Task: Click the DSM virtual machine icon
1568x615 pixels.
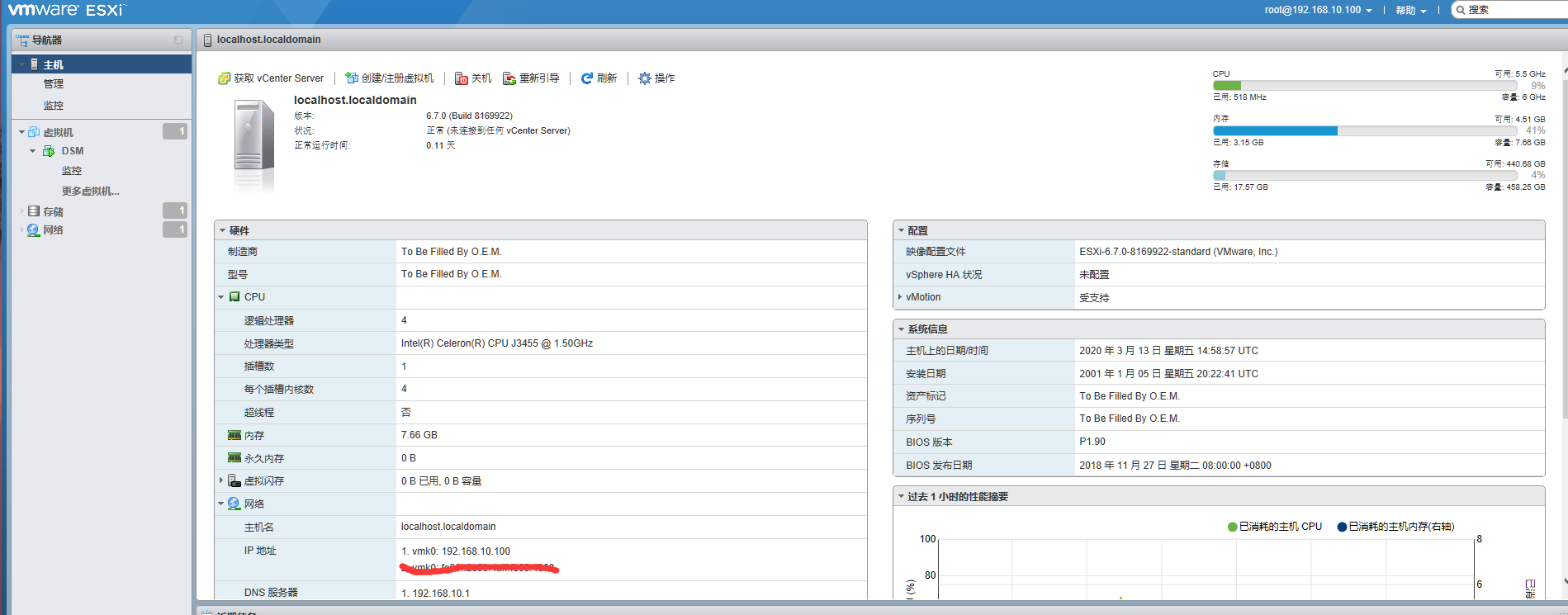Action: pos(49,151)
